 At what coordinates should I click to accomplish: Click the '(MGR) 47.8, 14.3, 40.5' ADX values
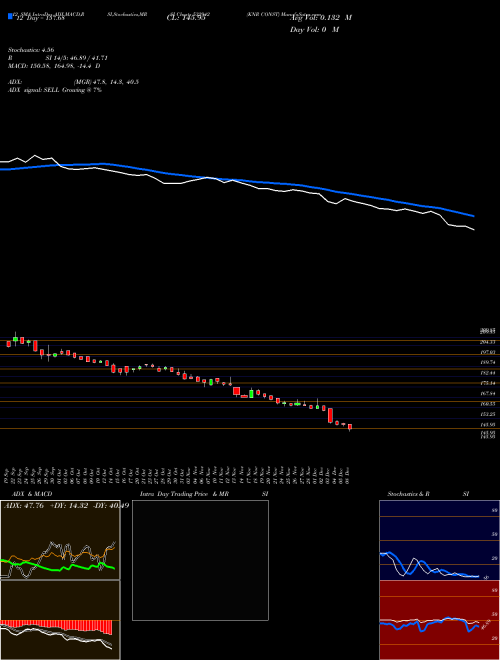click(106, 82)
